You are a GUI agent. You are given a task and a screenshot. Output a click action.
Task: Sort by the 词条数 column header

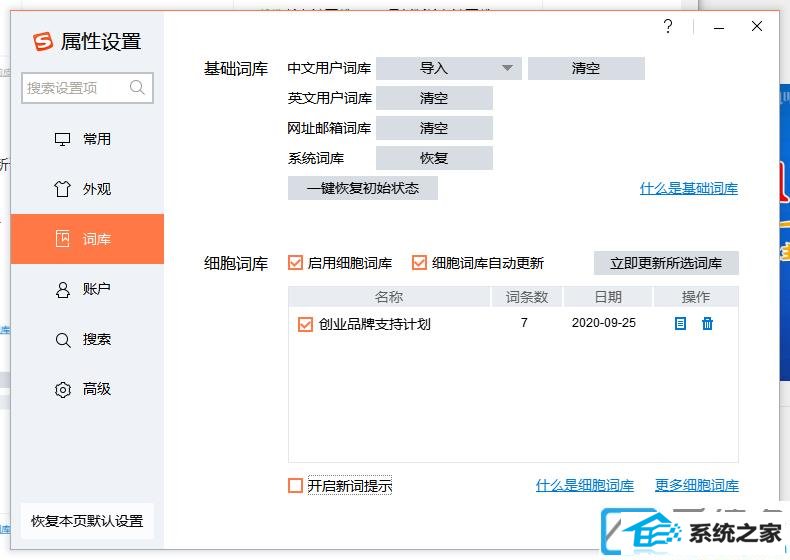point(527,297)
